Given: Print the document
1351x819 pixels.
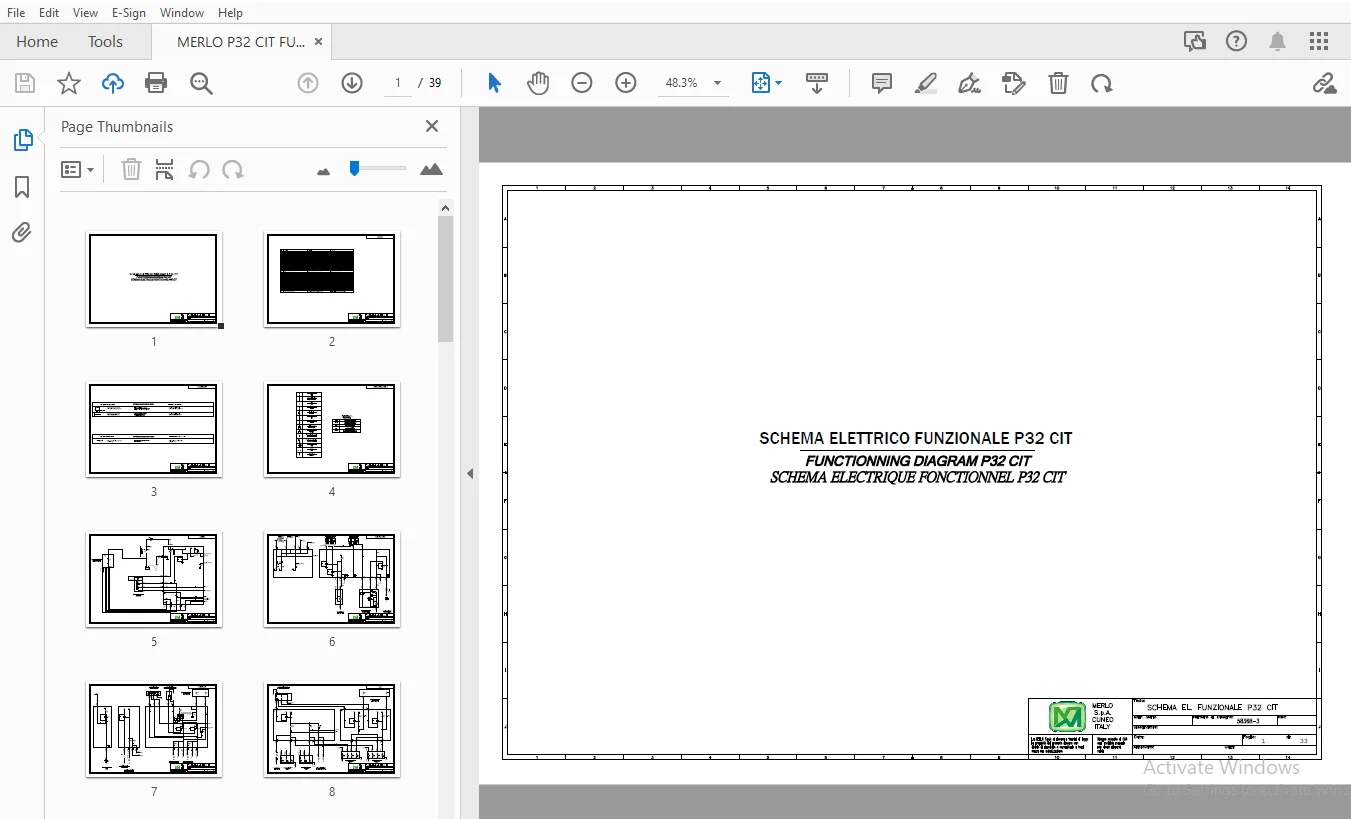Looking at the screenshot, I should click(156, 83).
